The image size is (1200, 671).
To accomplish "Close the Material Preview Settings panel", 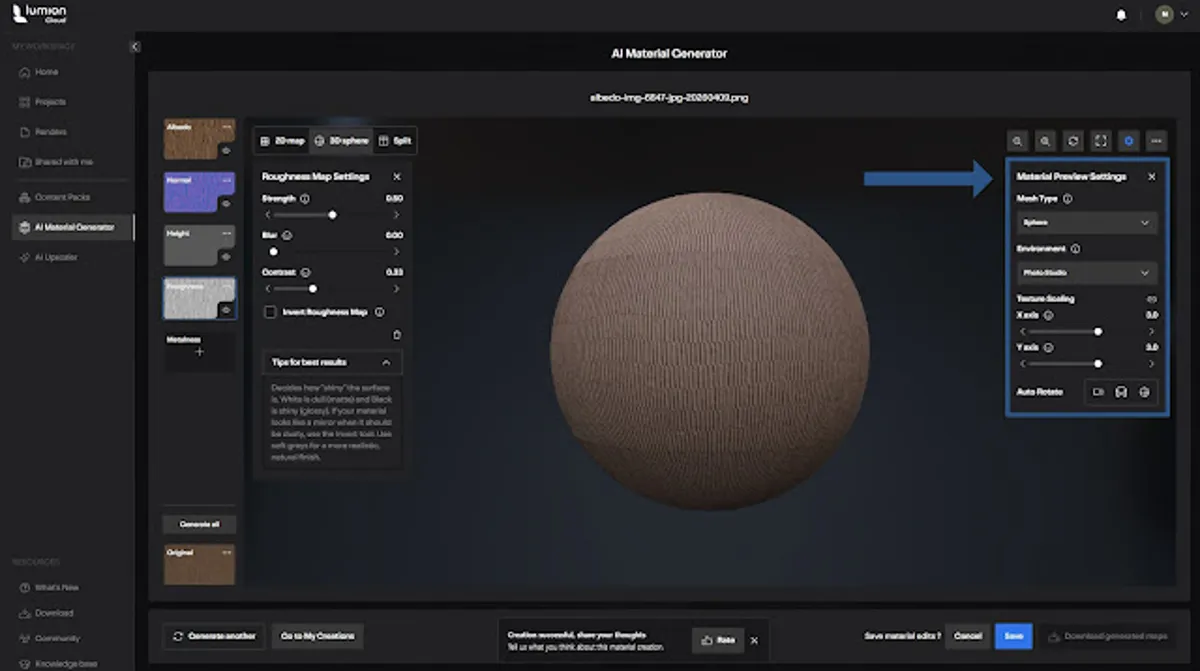I will (x=1151, y=176).
